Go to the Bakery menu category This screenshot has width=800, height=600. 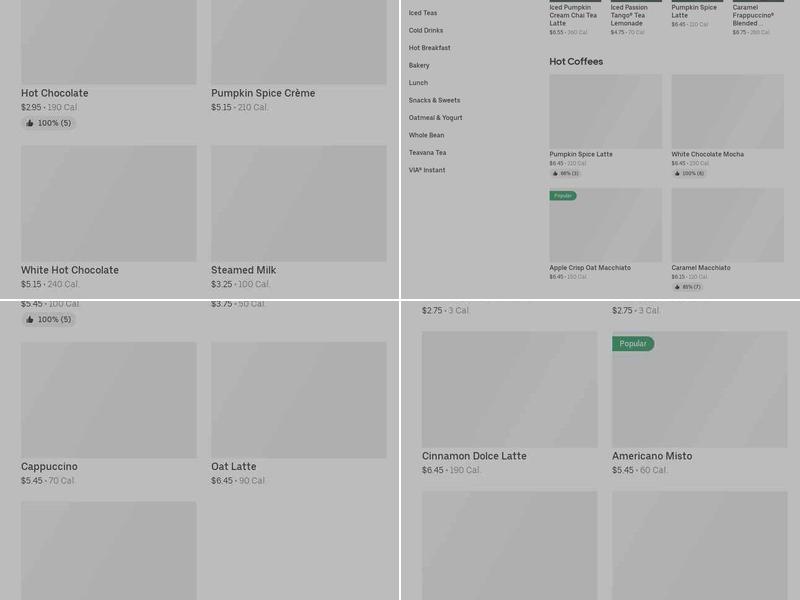click(419, 65)
